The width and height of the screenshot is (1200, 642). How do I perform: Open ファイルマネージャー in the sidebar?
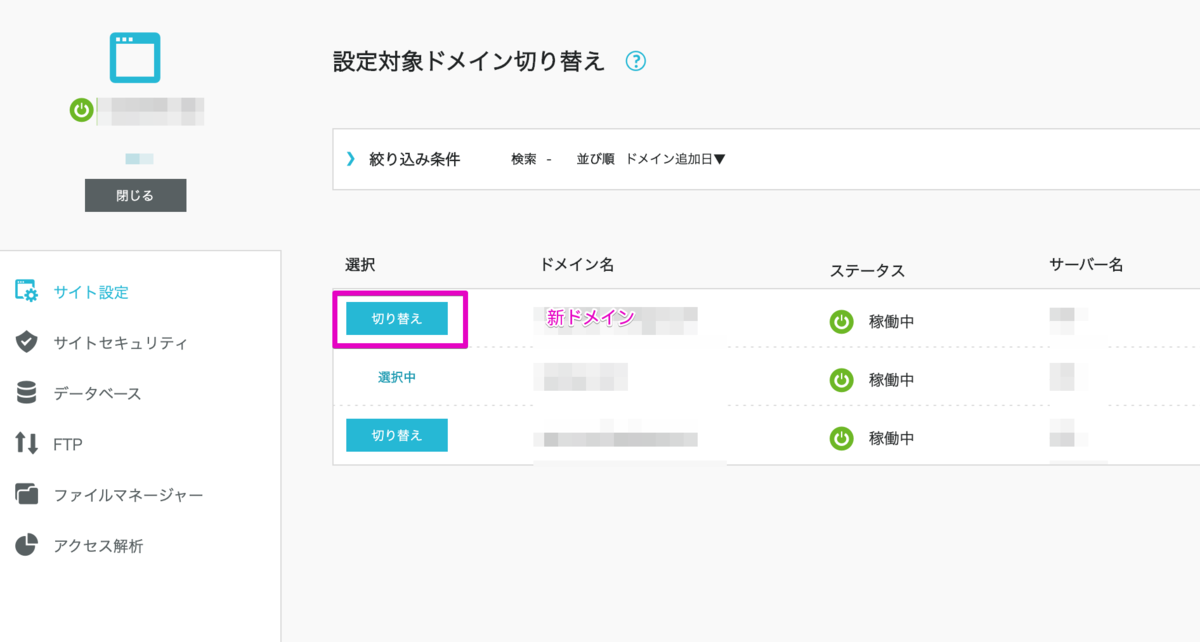point(128,495)
